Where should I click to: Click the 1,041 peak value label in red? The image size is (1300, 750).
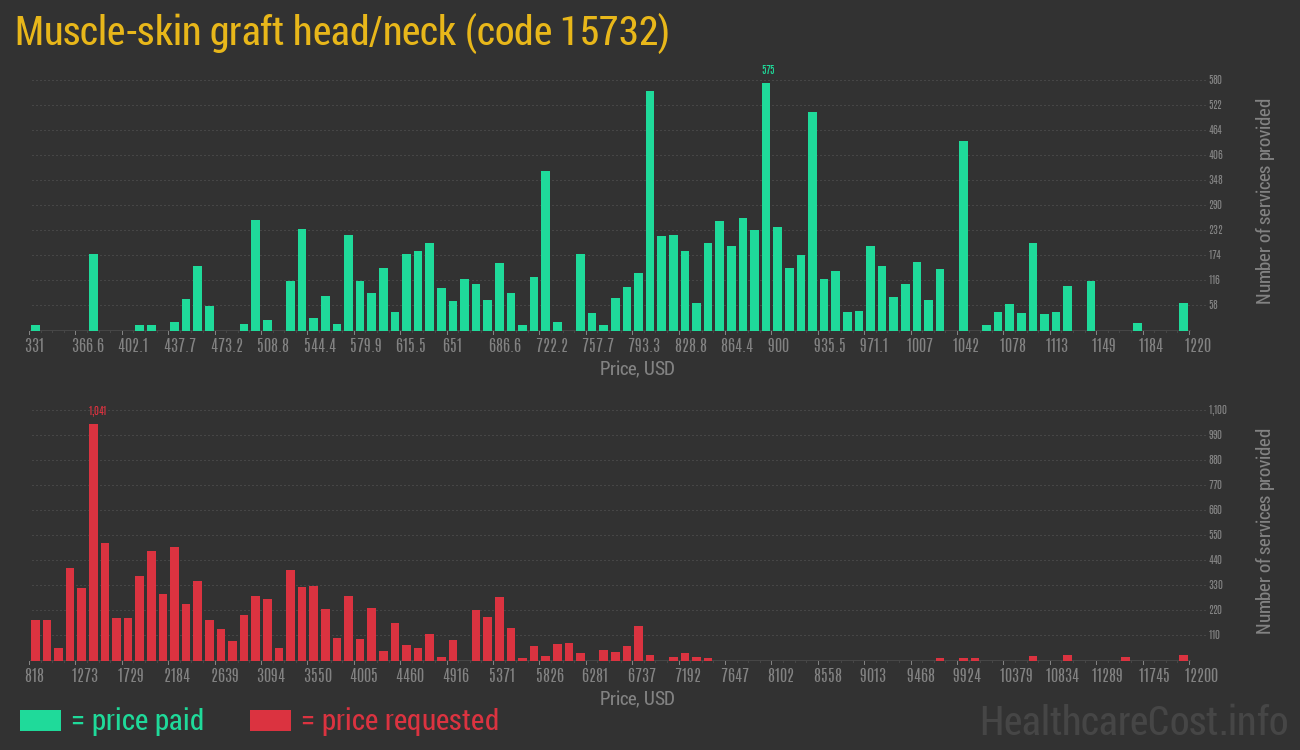pyautogui.click(x=96, y=411)
